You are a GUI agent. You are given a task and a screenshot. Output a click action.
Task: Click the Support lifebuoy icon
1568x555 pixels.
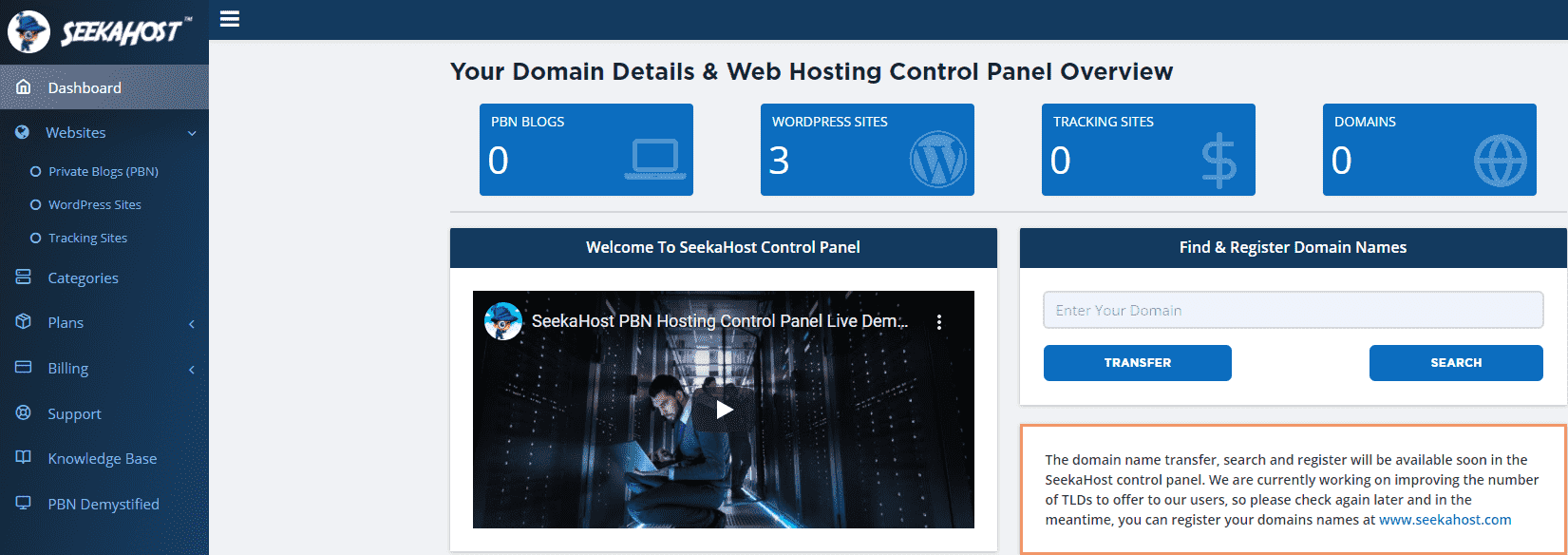[x=24, y=413]
